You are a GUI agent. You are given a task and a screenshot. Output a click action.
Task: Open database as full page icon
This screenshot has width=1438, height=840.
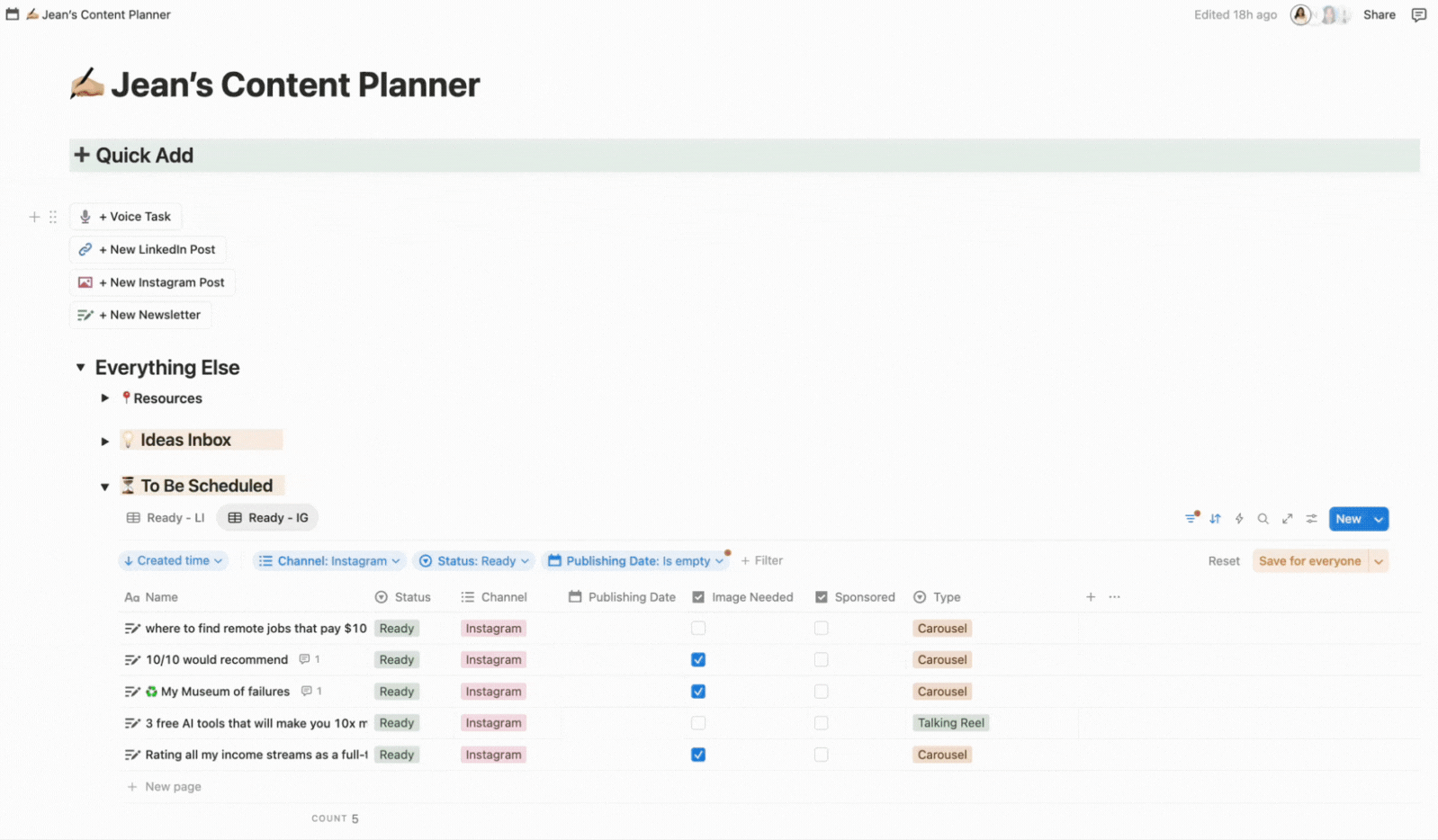[1288, 519]
